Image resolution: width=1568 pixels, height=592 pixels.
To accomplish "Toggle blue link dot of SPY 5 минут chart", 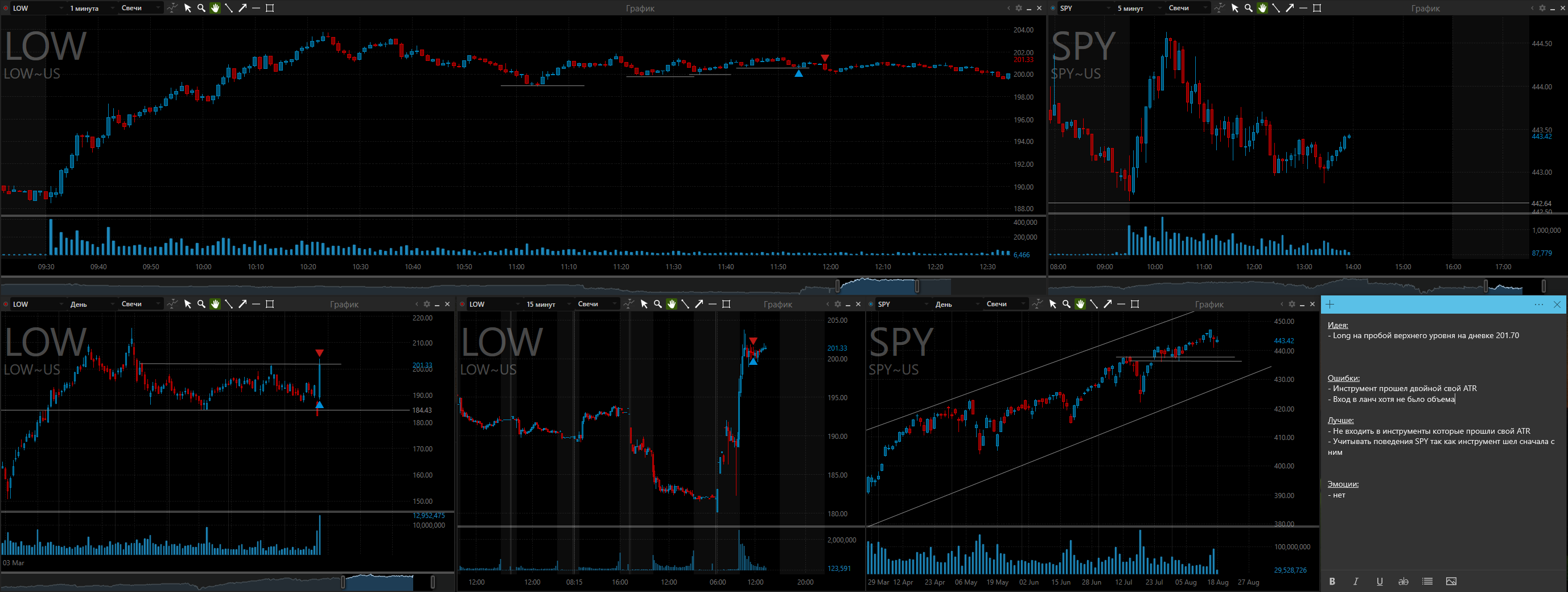I will click(1053, 8).
